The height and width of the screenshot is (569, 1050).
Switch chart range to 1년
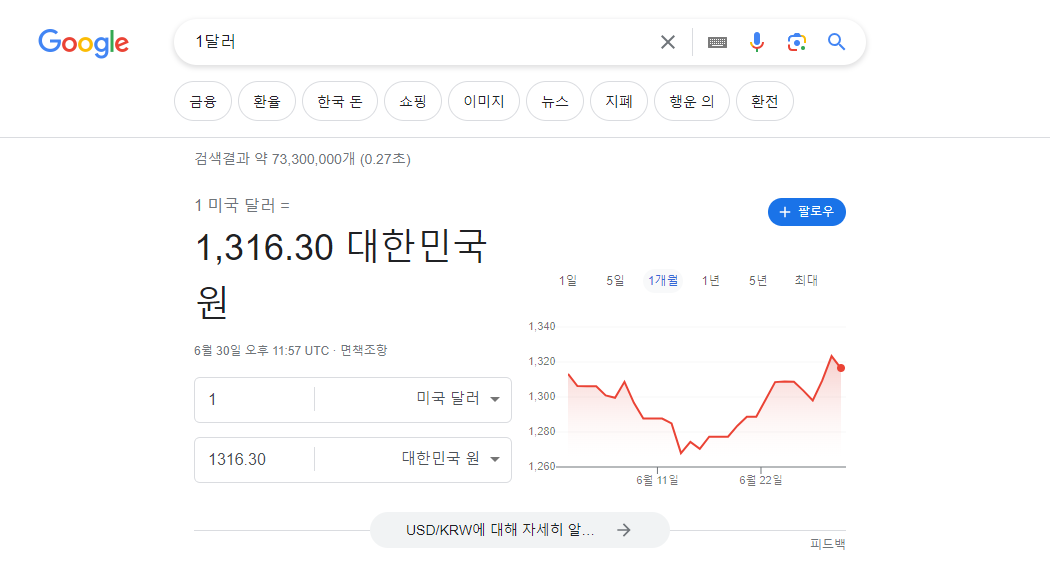point(710,280)
